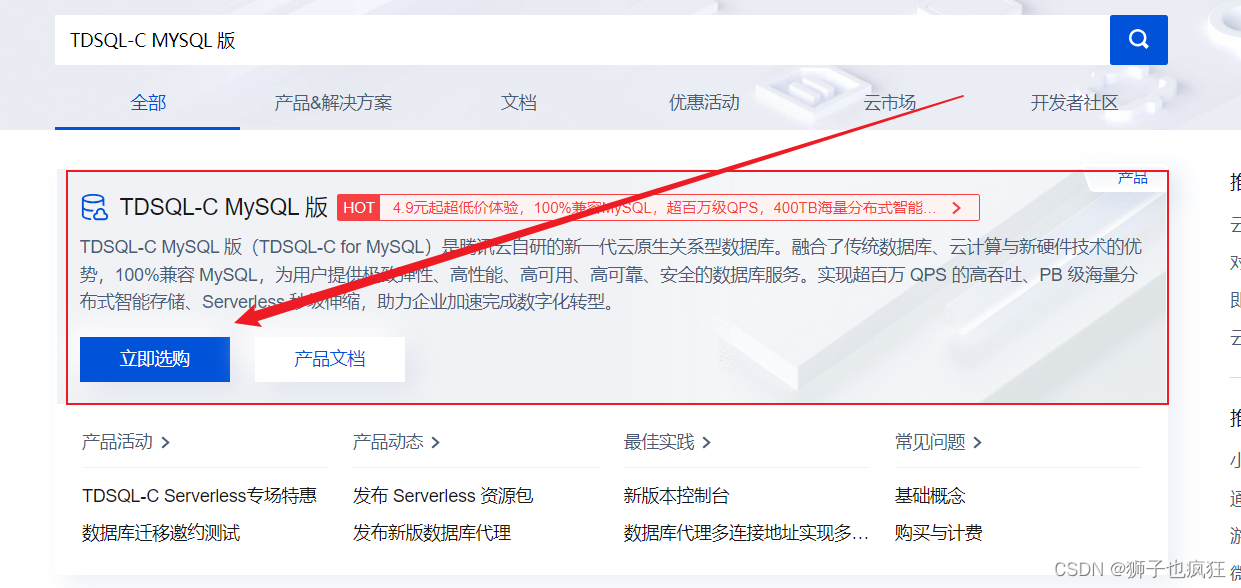Open 发布新版数据库代理 link

[x=432, y=533]
